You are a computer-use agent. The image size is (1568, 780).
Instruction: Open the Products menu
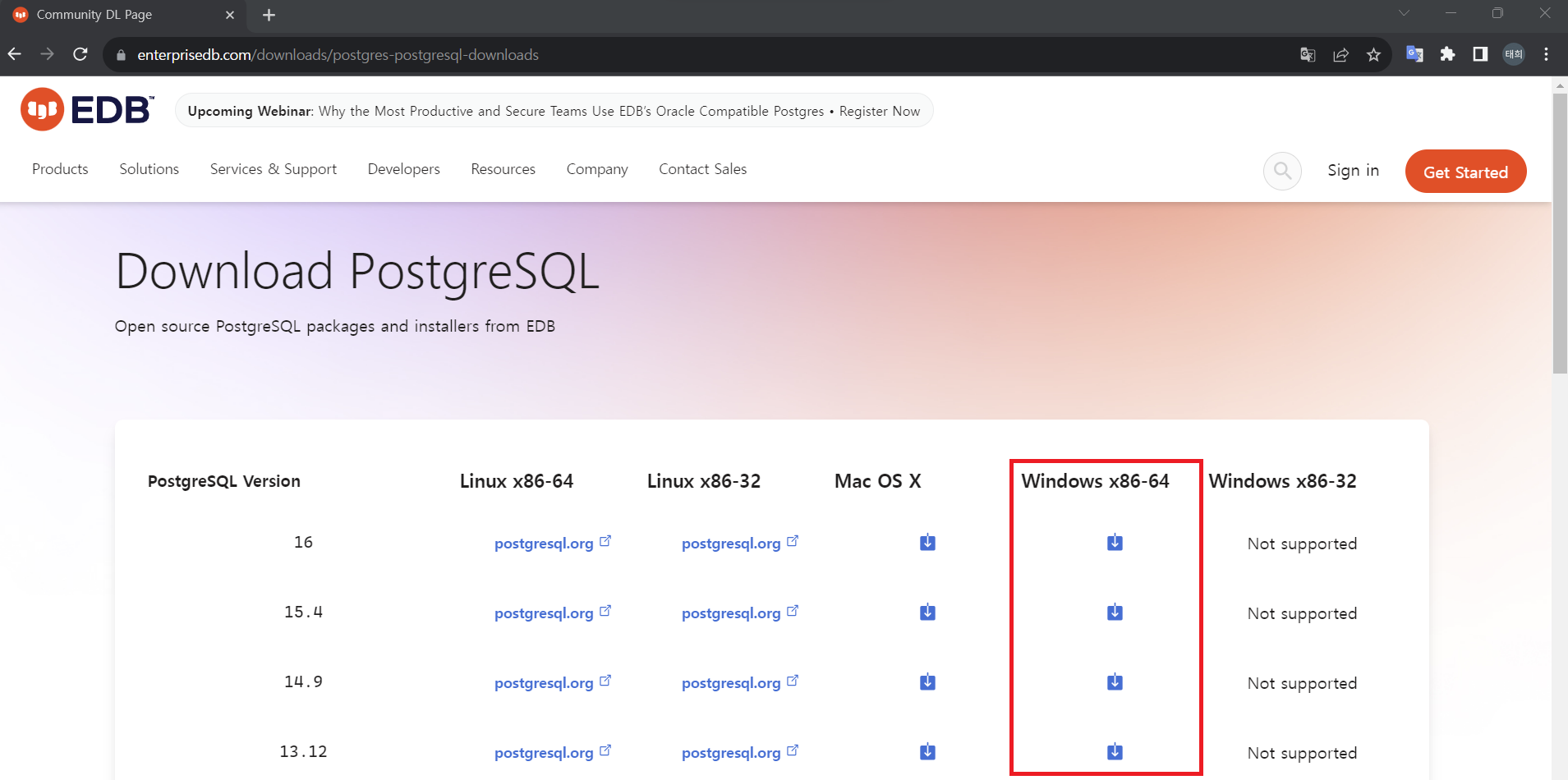(x=60, y=169)
